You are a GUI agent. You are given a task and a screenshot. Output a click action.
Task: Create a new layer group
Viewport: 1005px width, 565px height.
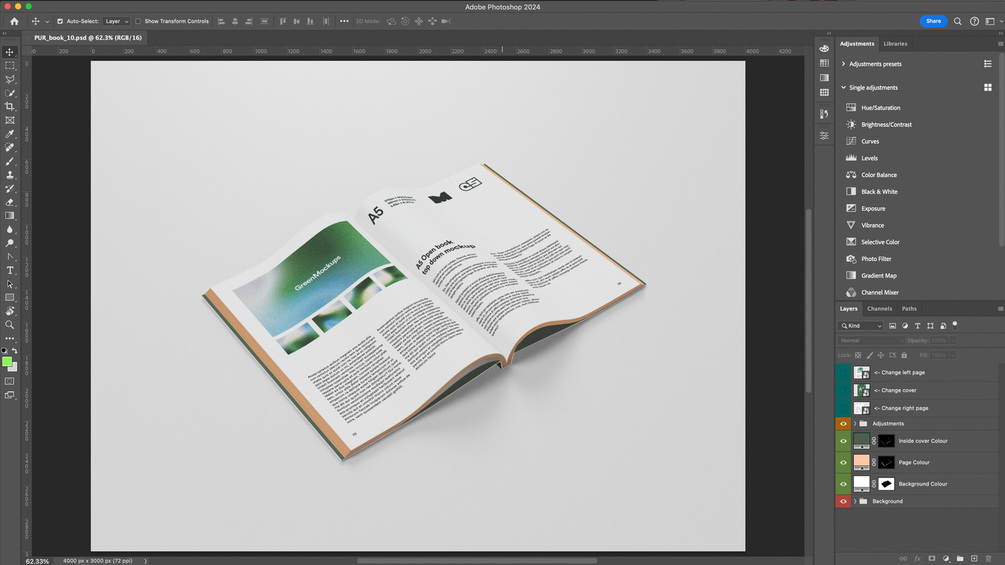[x=959, y=559]
